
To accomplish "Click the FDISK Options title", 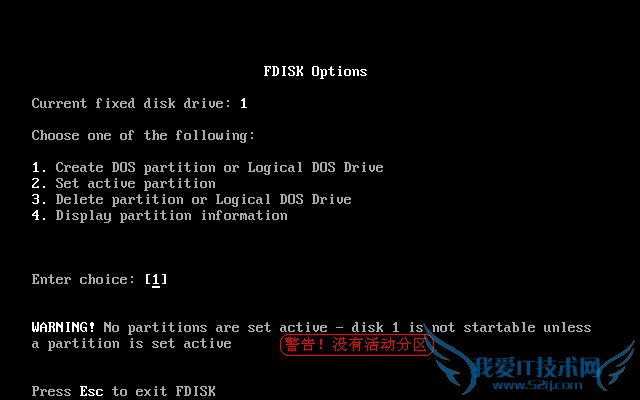I will [315, 71].
